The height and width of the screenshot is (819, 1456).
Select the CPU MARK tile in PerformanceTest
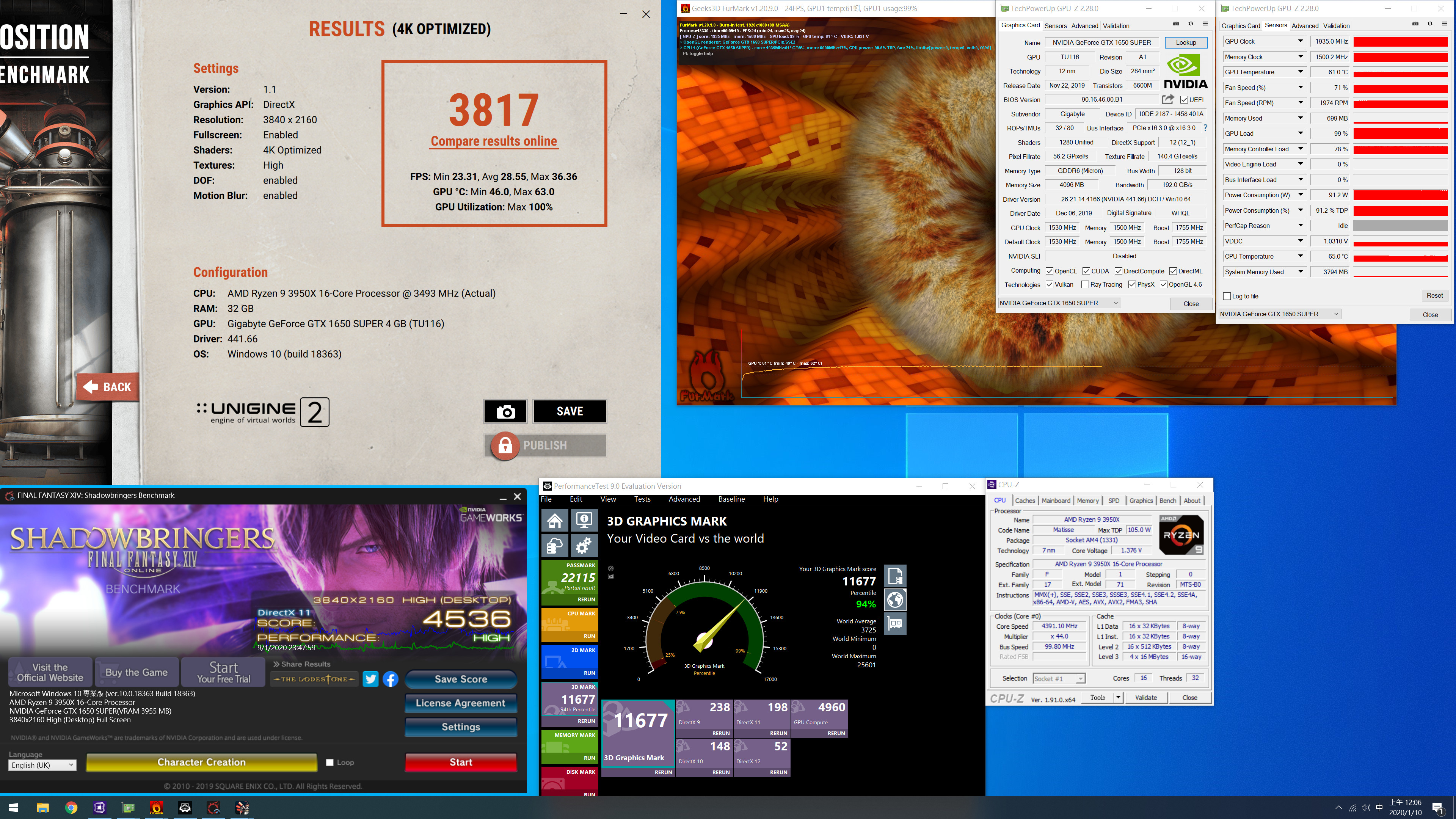[x=569, y=625]
